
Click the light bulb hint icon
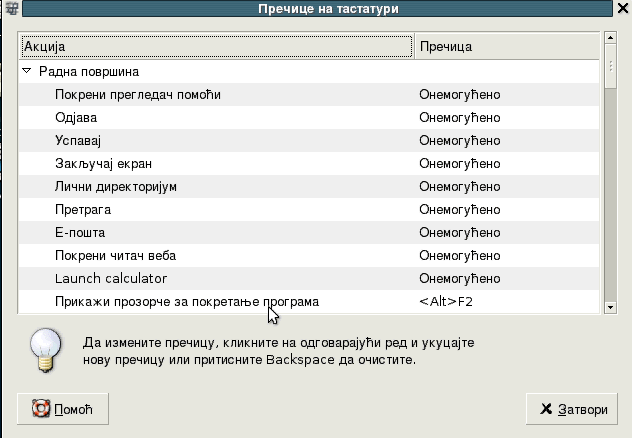coord(46,350)
